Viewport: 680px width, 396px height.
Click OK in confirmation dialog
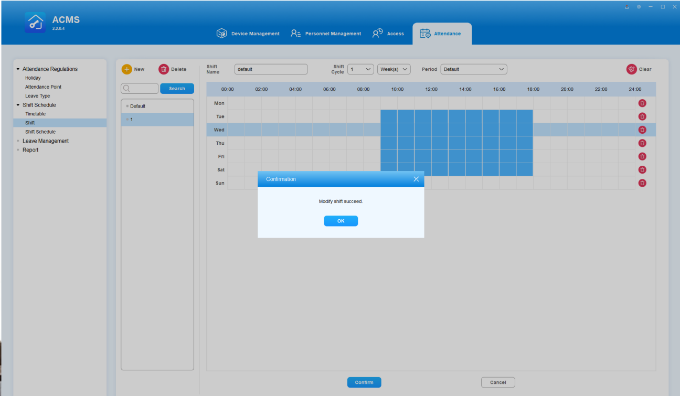pyautogui.click(x=341, y=221)
